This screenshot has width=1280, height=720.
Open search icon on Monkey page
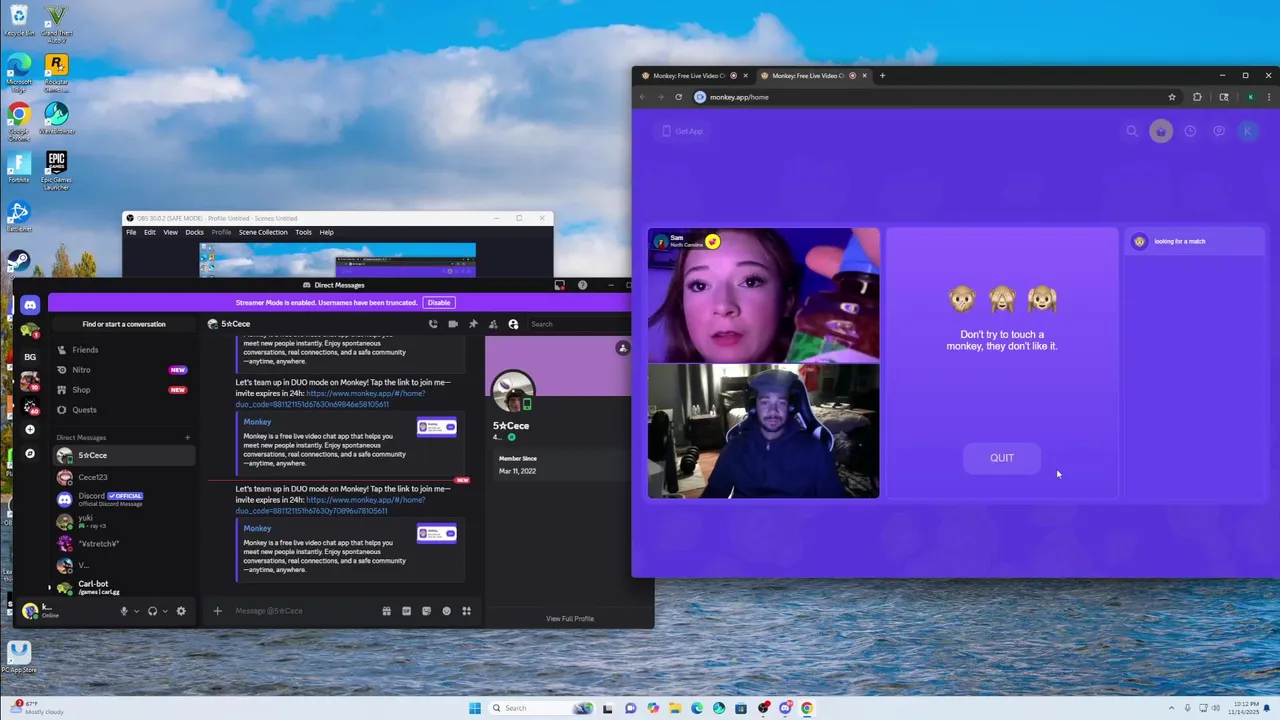1132,131
